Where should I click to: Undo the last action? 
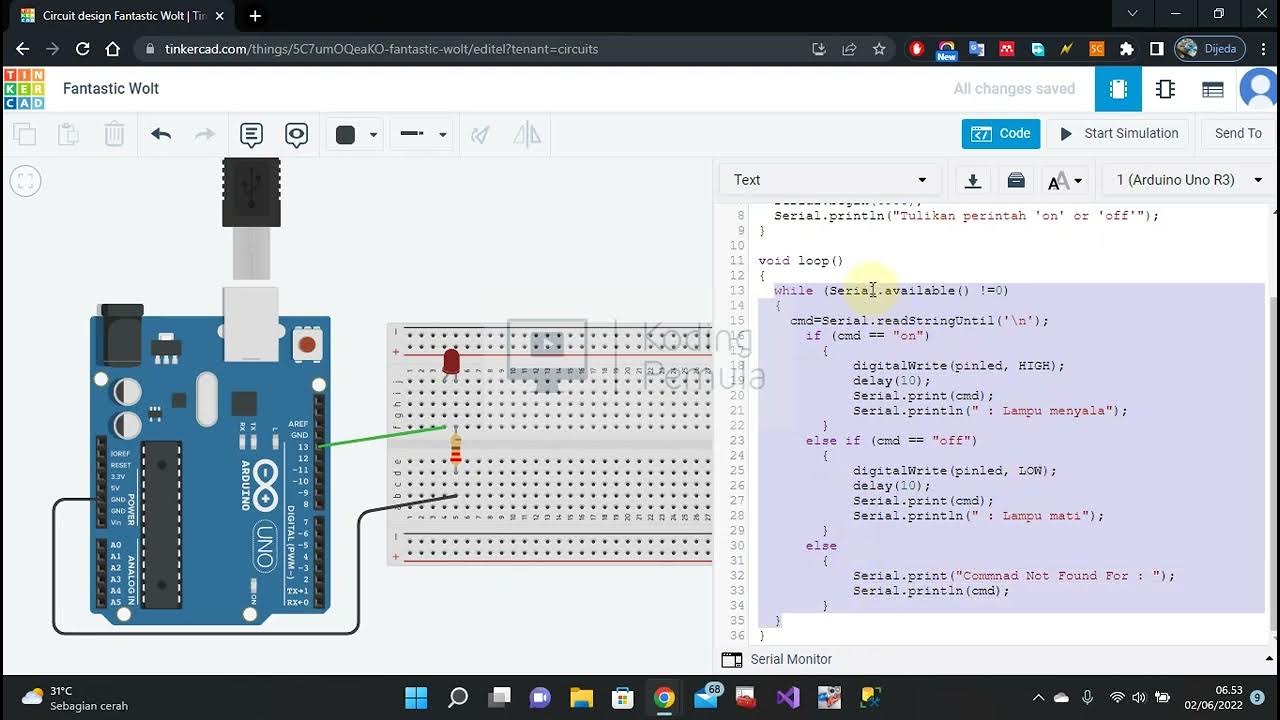pyautogui.click(x=161, y=134)
